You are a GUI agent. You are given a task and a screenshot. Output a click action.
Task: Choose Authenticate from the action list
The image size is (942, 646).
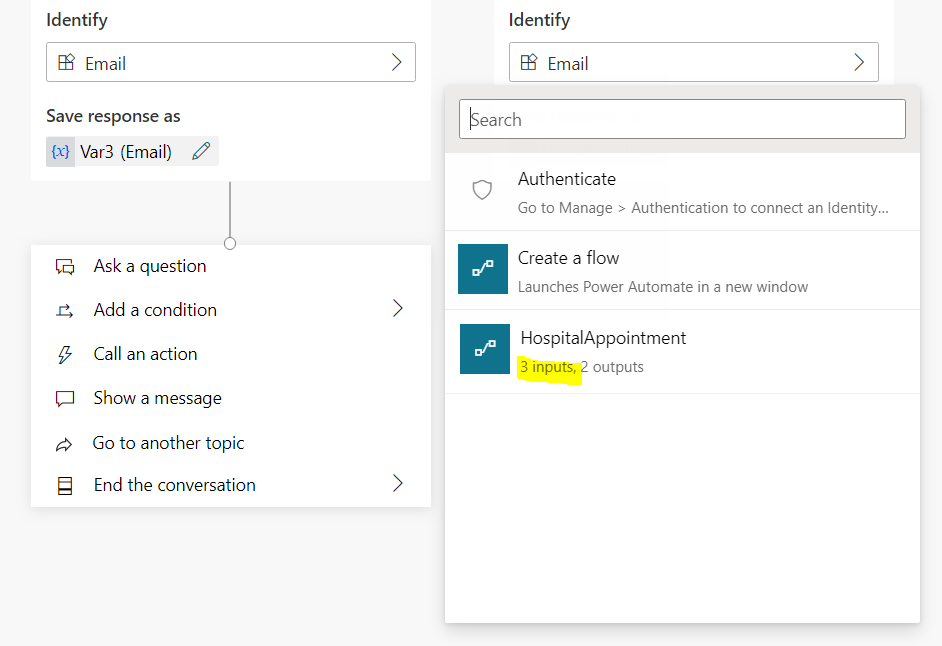(682, 192)
